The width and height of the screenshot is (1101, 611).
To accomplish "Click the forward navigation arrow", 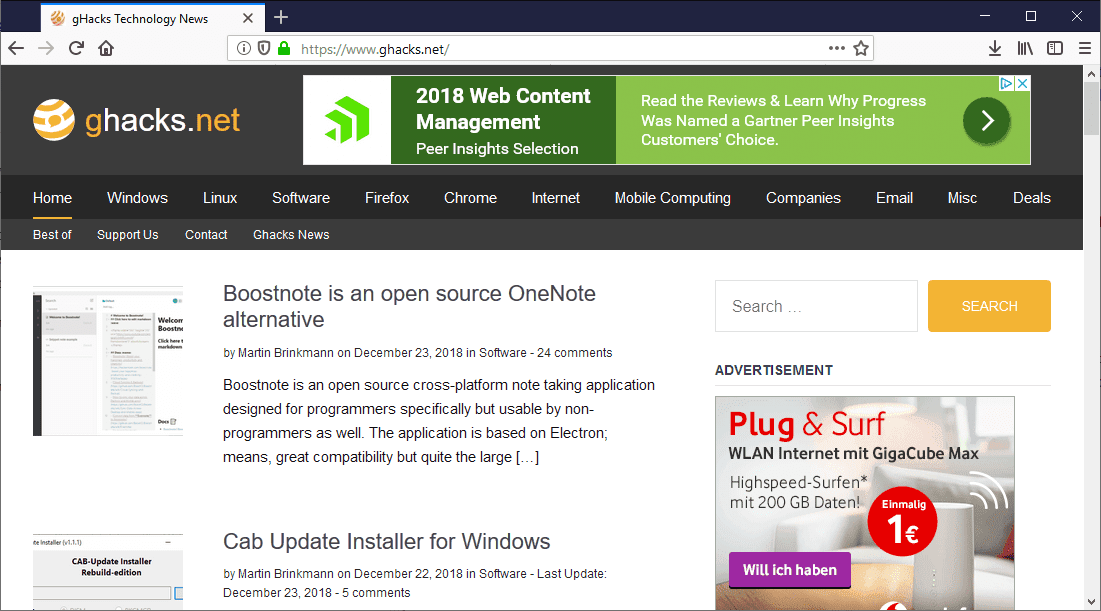I will (x=46, y=48).
